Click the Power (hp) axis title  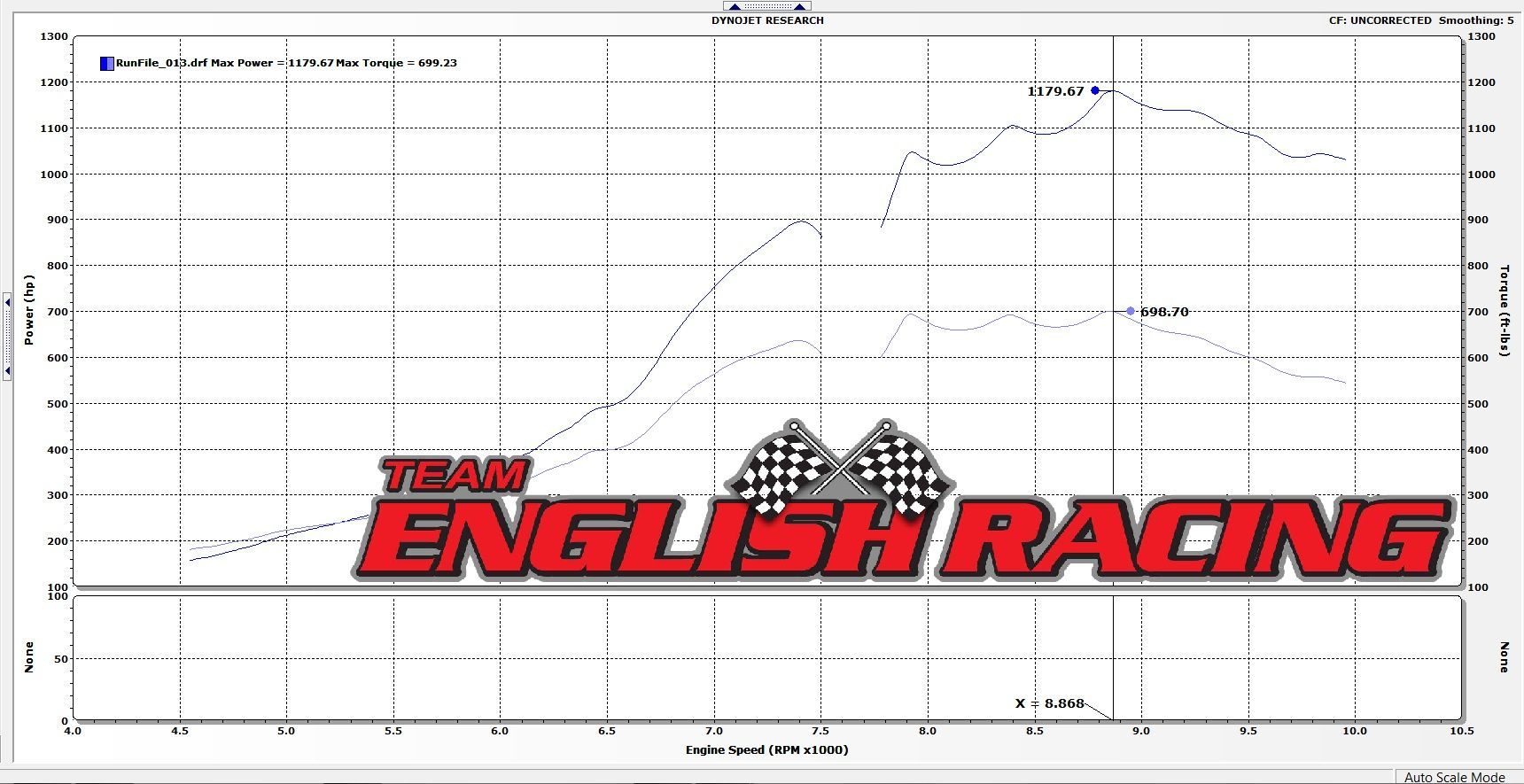coord(29,310)
